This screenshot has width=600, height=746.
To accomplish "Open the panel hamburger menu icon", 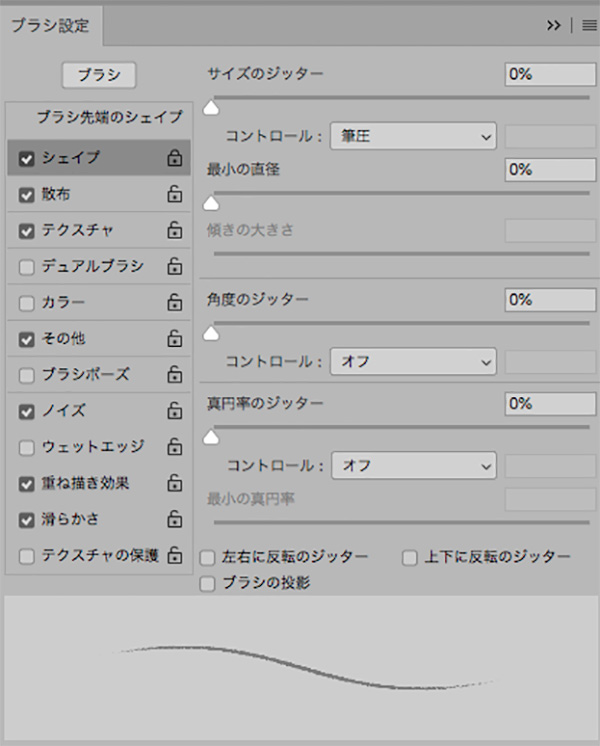I will (x=589, y=26).
